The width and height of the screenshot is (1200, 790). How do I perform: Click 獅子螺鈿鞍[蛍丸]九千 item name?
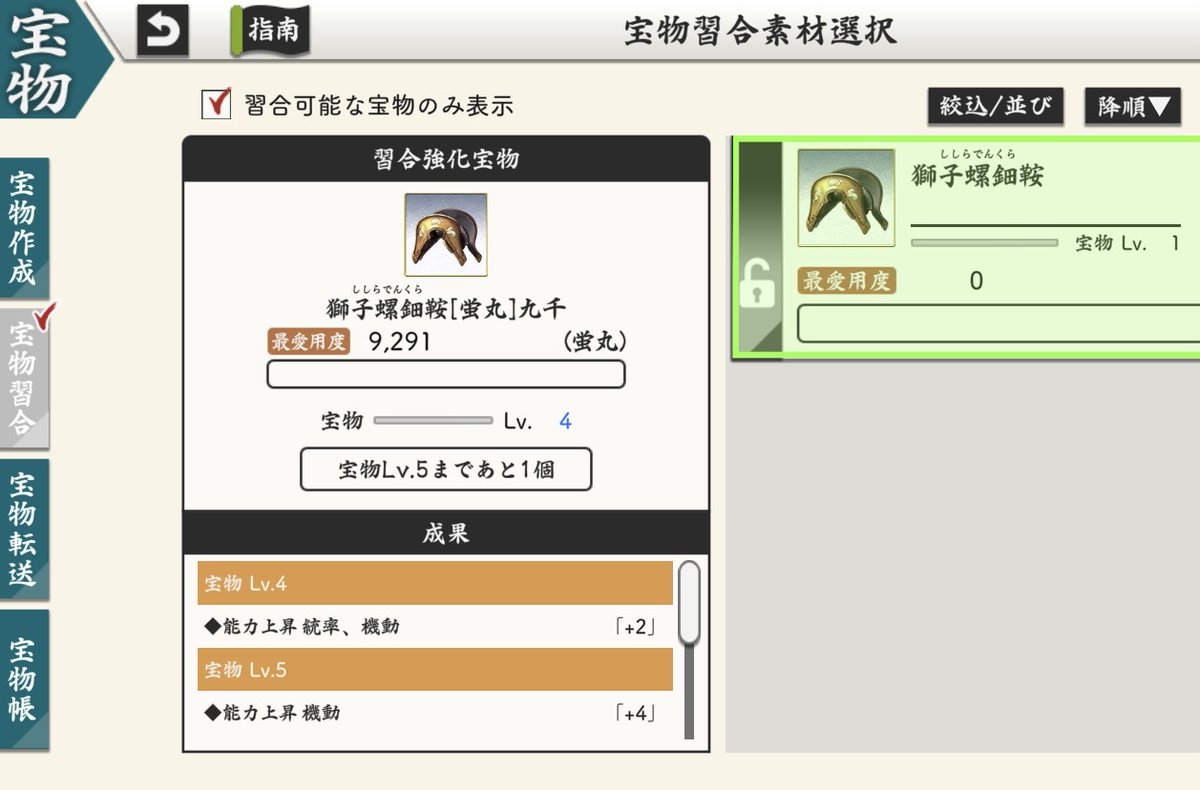tap(445, 308)
